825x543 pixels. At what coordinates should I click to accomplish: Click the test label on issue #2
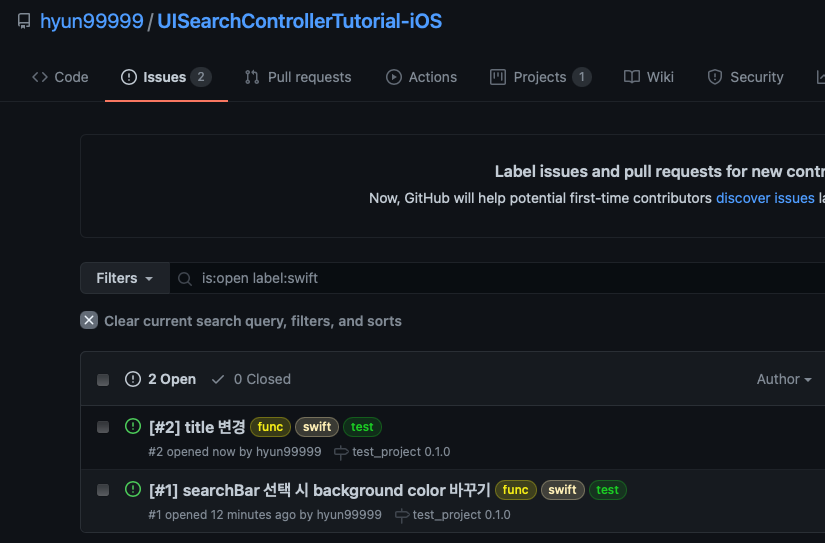click(x=362, y=427)
